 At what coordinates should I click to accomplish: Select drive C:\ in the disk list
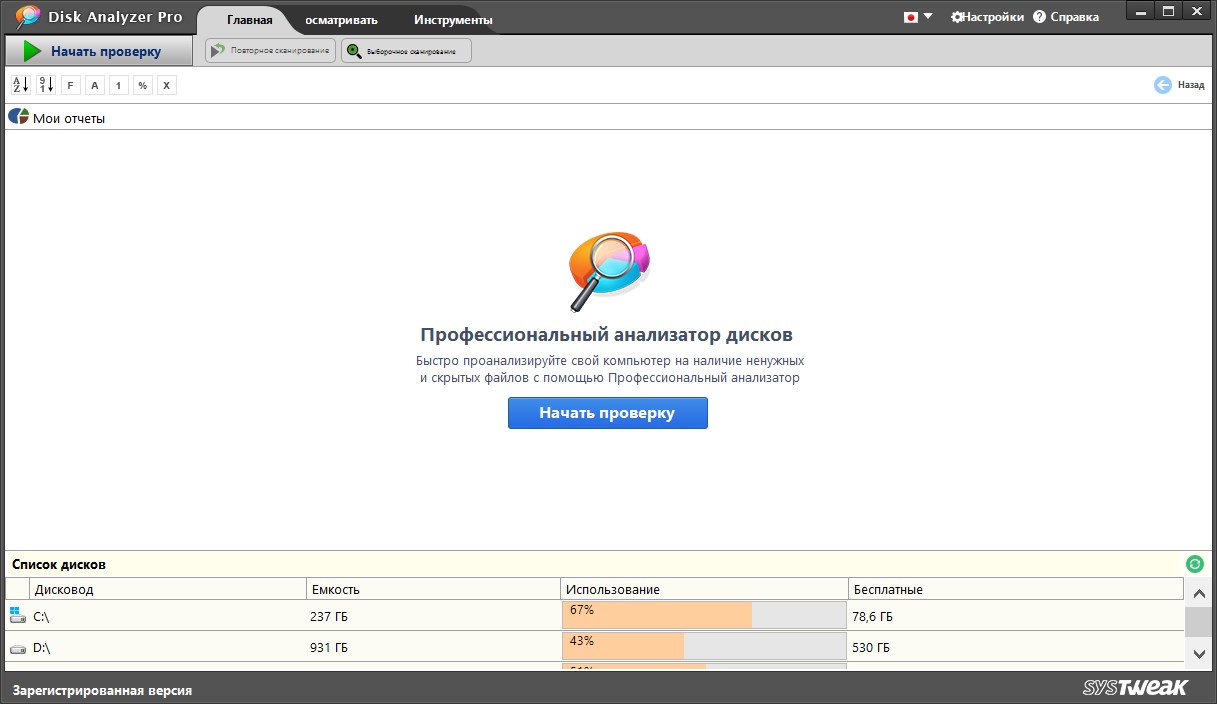tap(41, 617)
